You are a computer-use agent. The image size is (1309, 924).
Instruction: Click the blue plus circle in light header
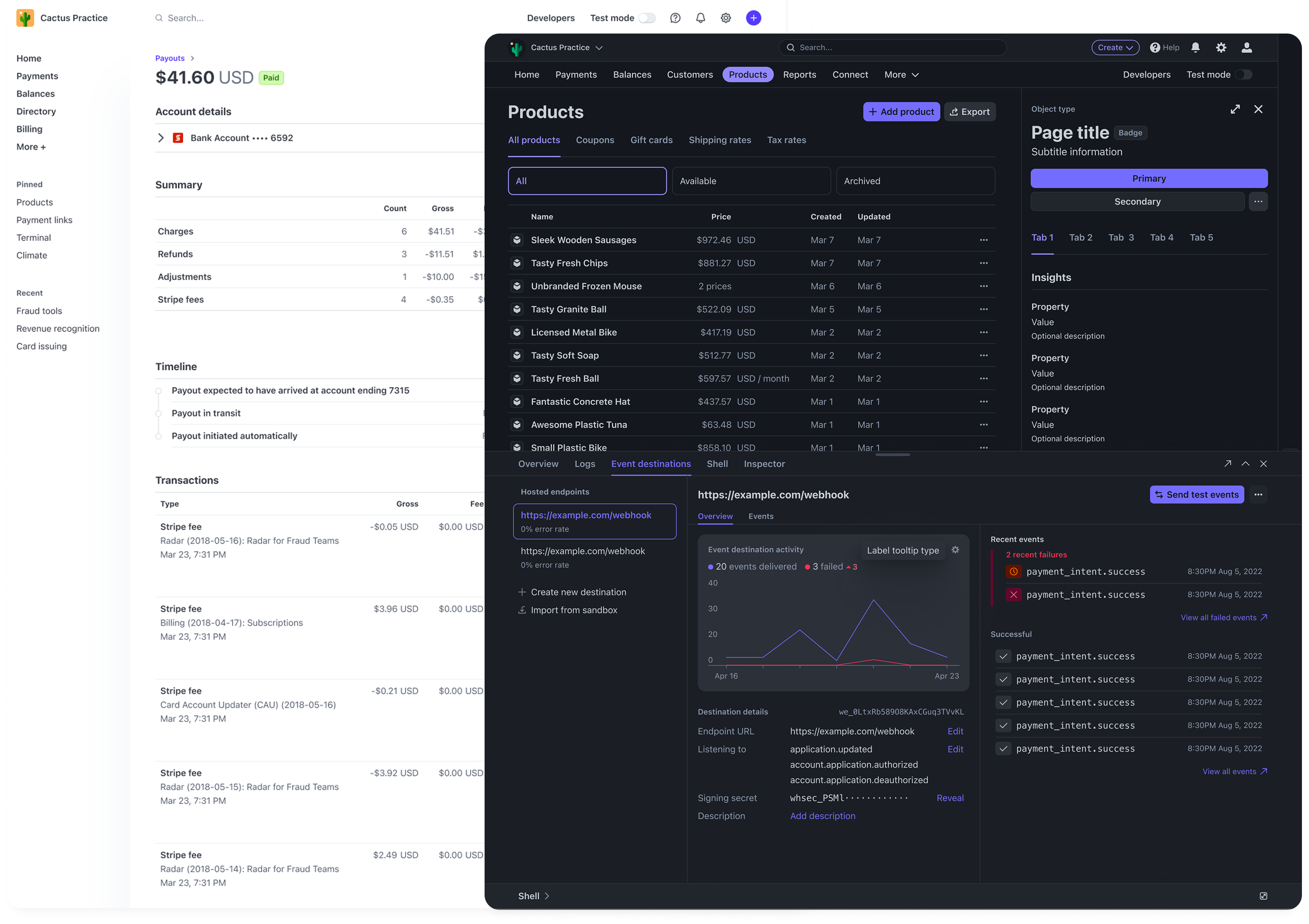click(x=753, y=18)
